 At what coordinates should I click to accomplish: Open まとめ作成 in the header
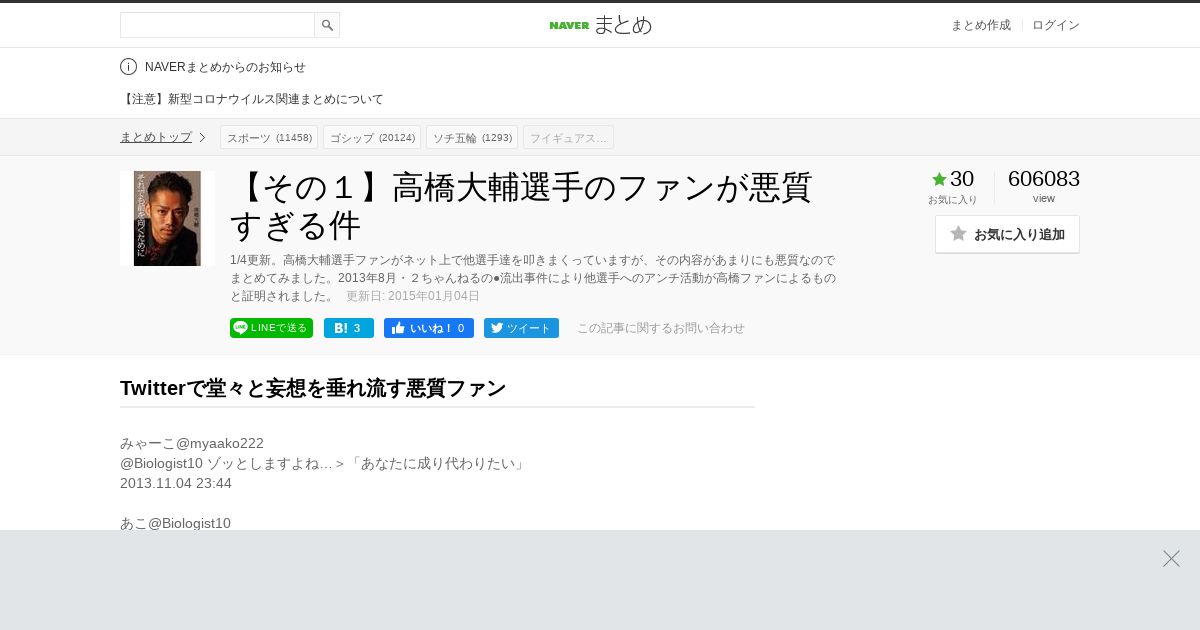(980, 25)
